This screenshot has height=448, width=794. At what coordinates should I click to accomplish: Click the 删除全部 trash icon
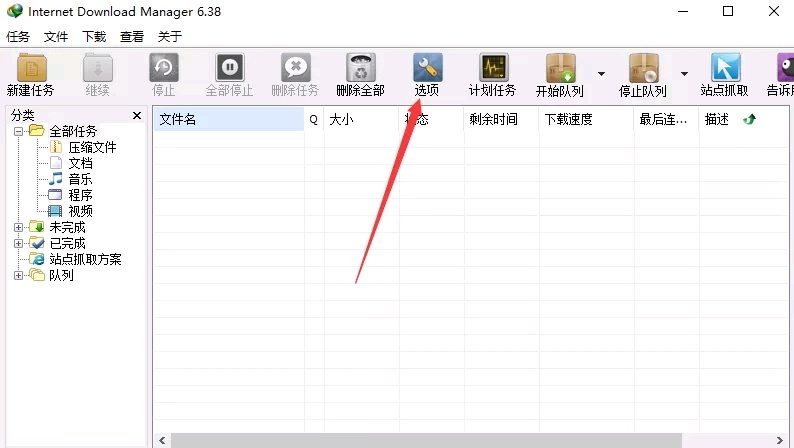coord(361,68)
